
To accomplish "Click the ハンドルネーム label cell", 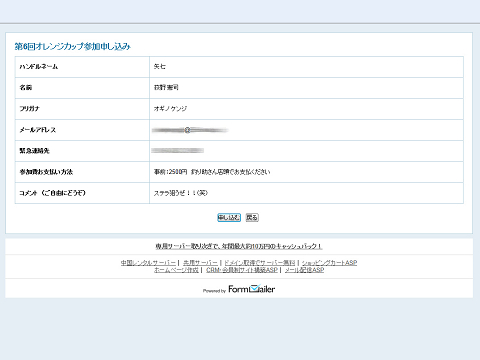I will [x=82, y=67].
